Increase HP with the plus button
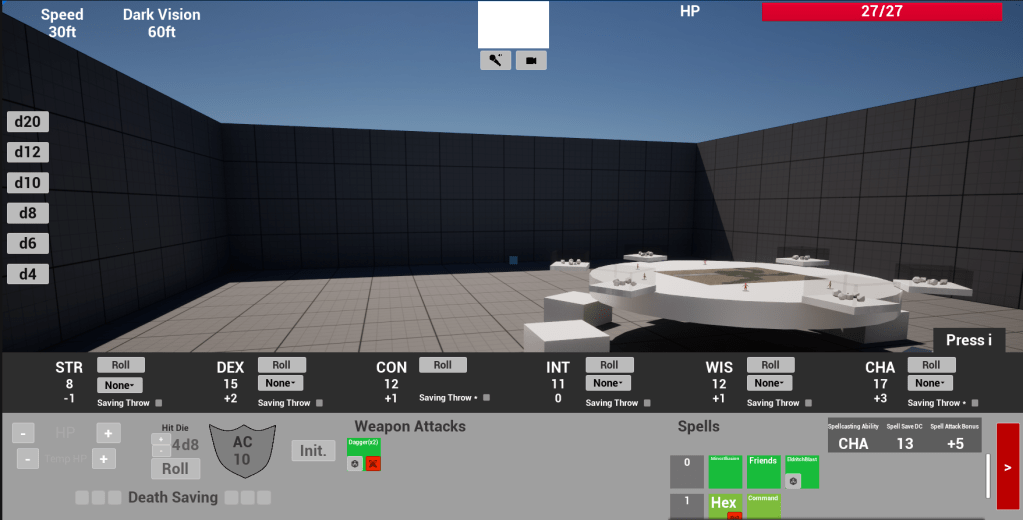Image resolution: width=1023 pixels, height=520 pixels. pos(107,433)
